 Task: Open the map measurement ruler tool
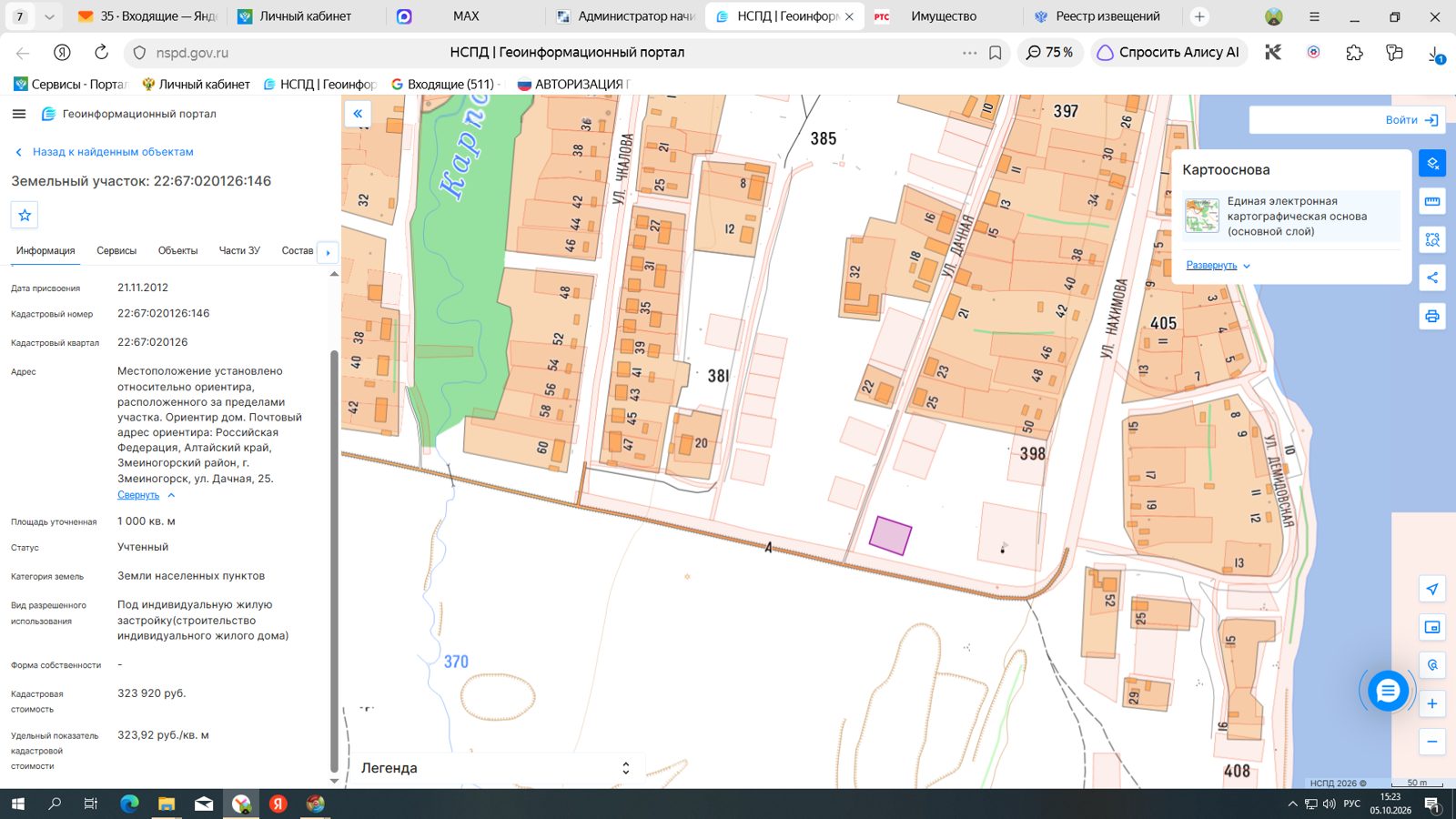[1432, 202]
